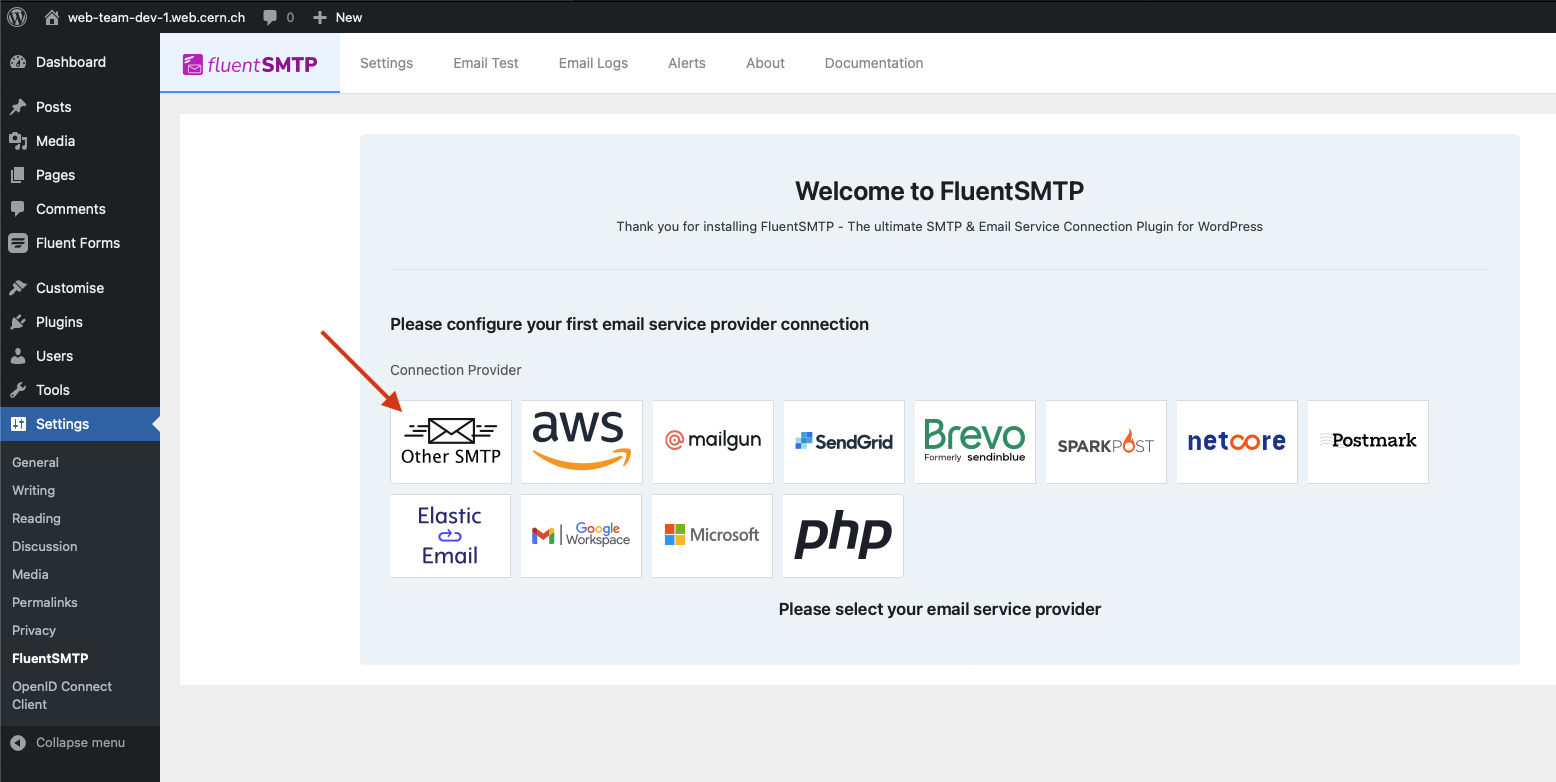This screenshot has height=782, width=1556.
Task: Open the Documentation tab
Action: point(874,63)
